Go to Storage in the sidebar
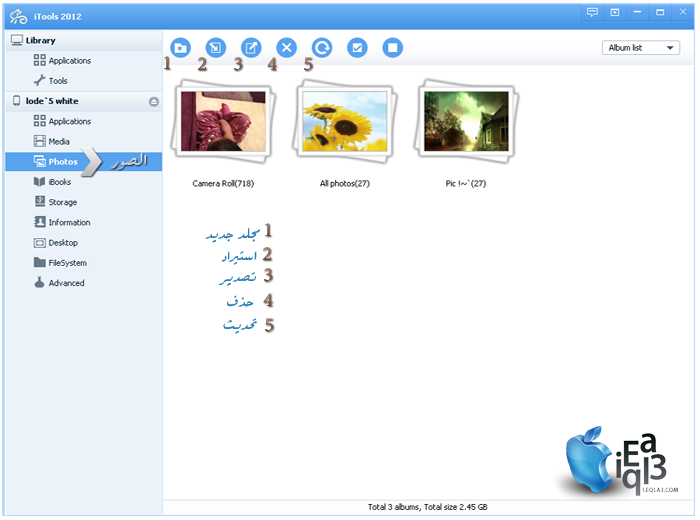 (x=62, y=202)
